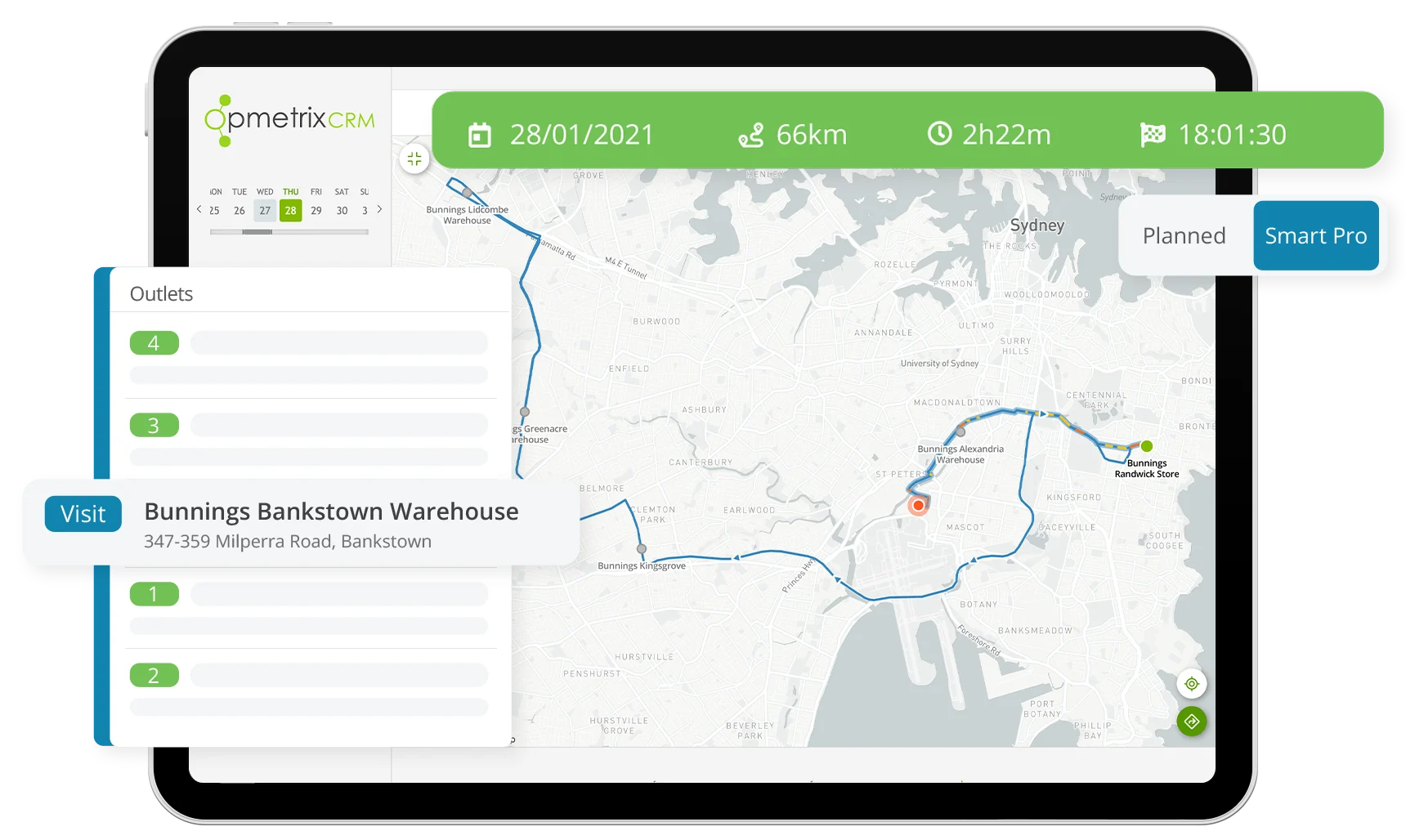Image resolution: width=1406 pixels, height=840 pixels.
Task: Open outlet number 4 in Outlets list
Action: [x=154, y=343]
